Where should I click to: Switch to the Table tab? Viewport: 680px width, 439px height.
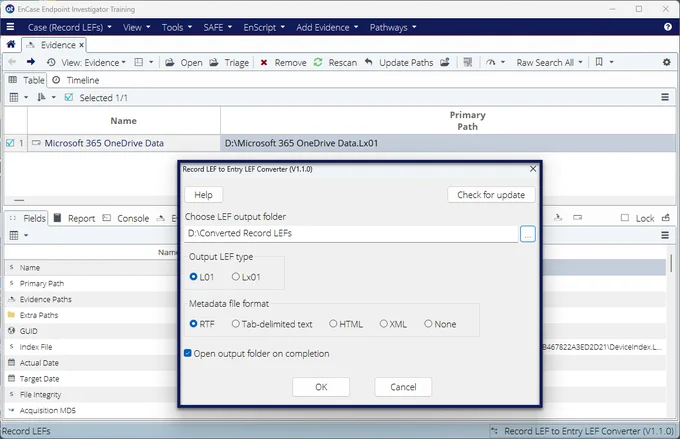[26, 80]
